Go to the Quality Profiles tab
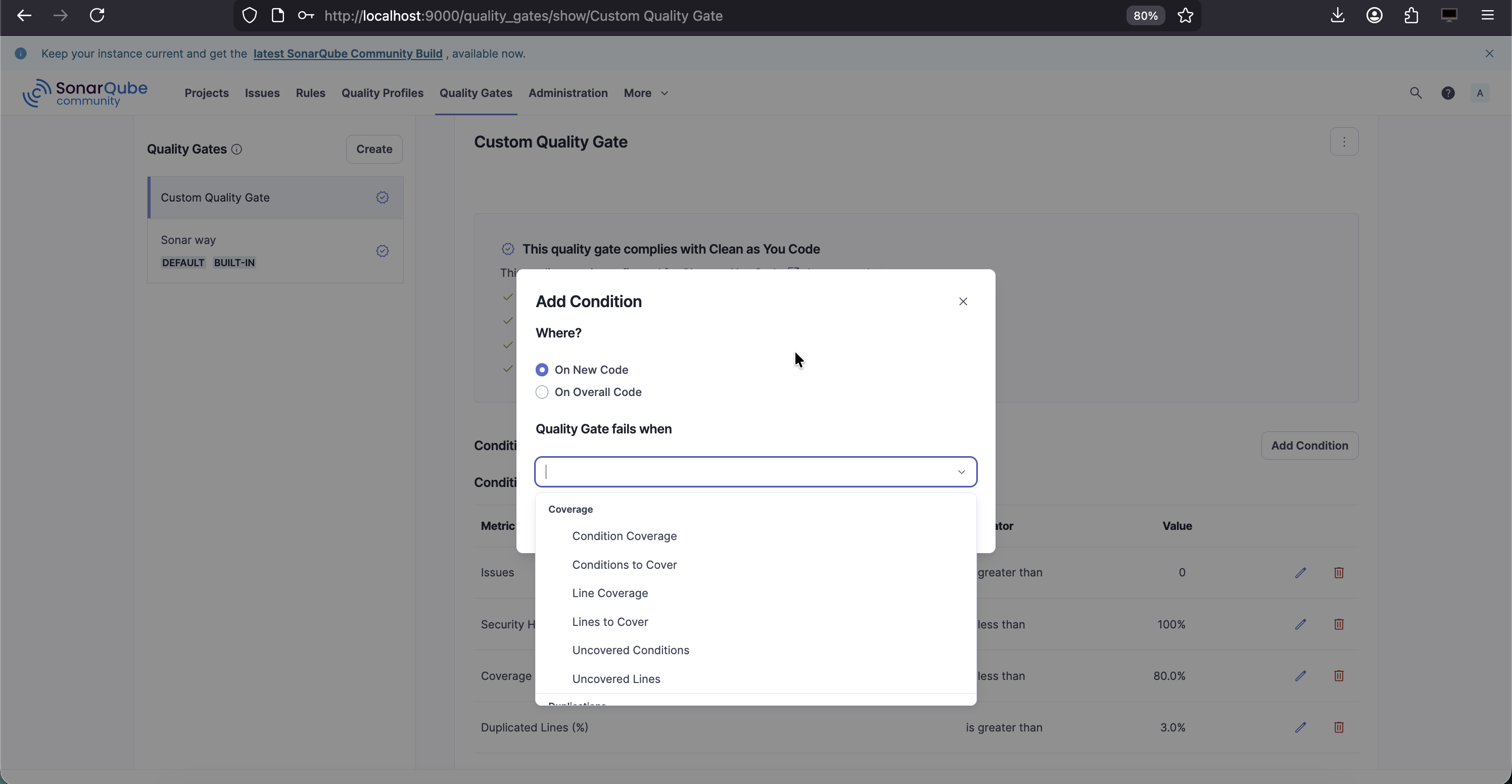1512x784 pixels. (382, 93)
